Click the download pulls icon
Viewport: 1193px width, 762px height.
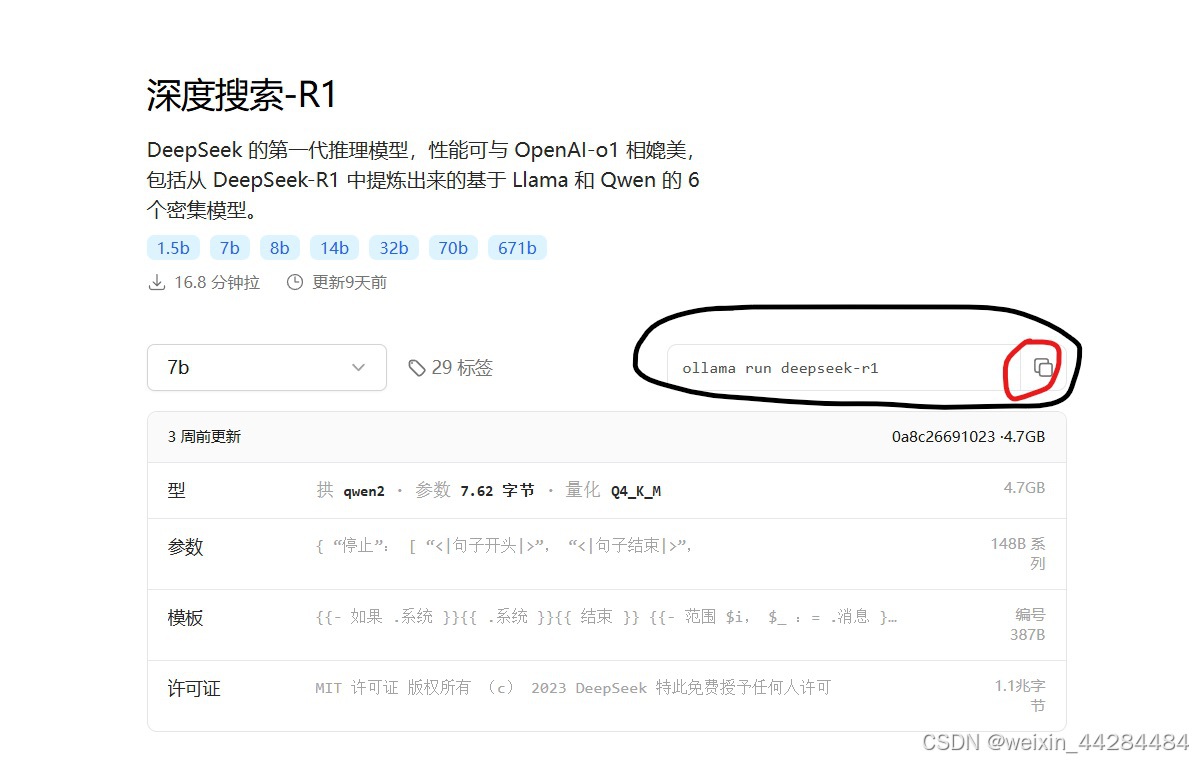click(x=157, y=282)
